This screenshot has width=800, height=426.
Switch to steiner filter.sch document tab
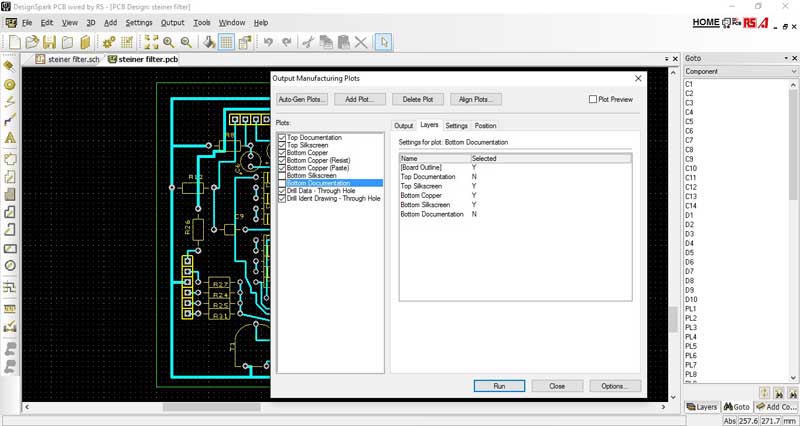coord(68,60)
